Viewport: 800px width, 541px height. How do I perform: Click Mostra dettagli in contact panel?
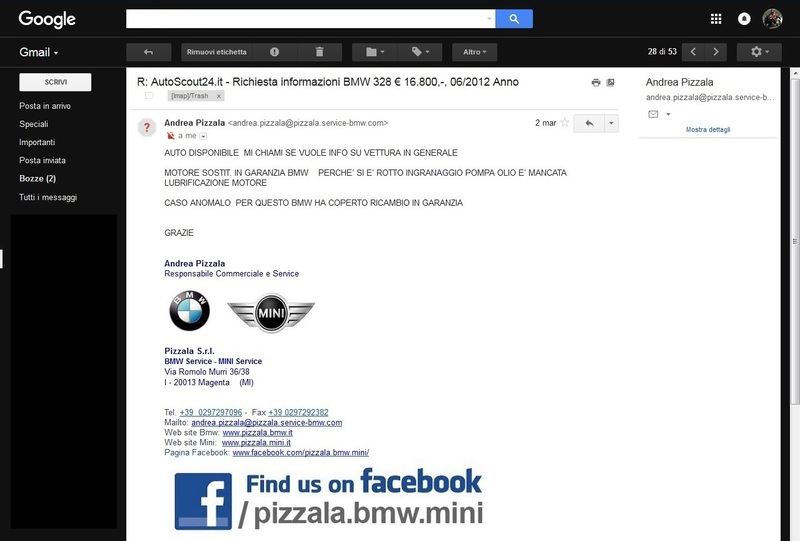708,130
